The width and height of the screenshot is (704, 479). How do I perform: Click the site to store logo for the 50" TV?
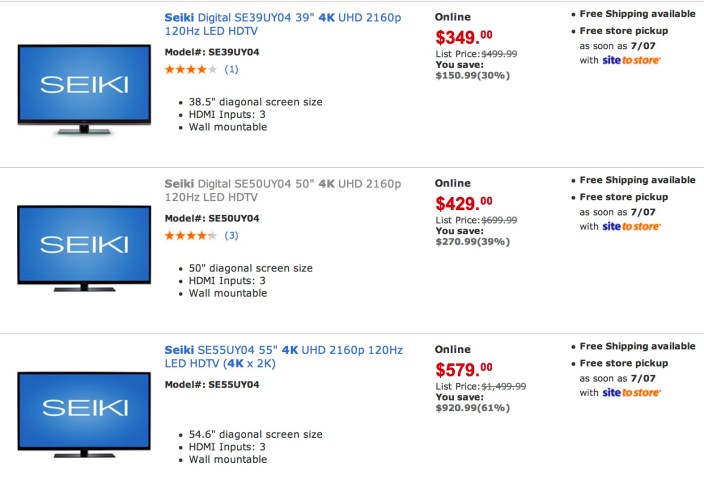(x=631, y=226)
